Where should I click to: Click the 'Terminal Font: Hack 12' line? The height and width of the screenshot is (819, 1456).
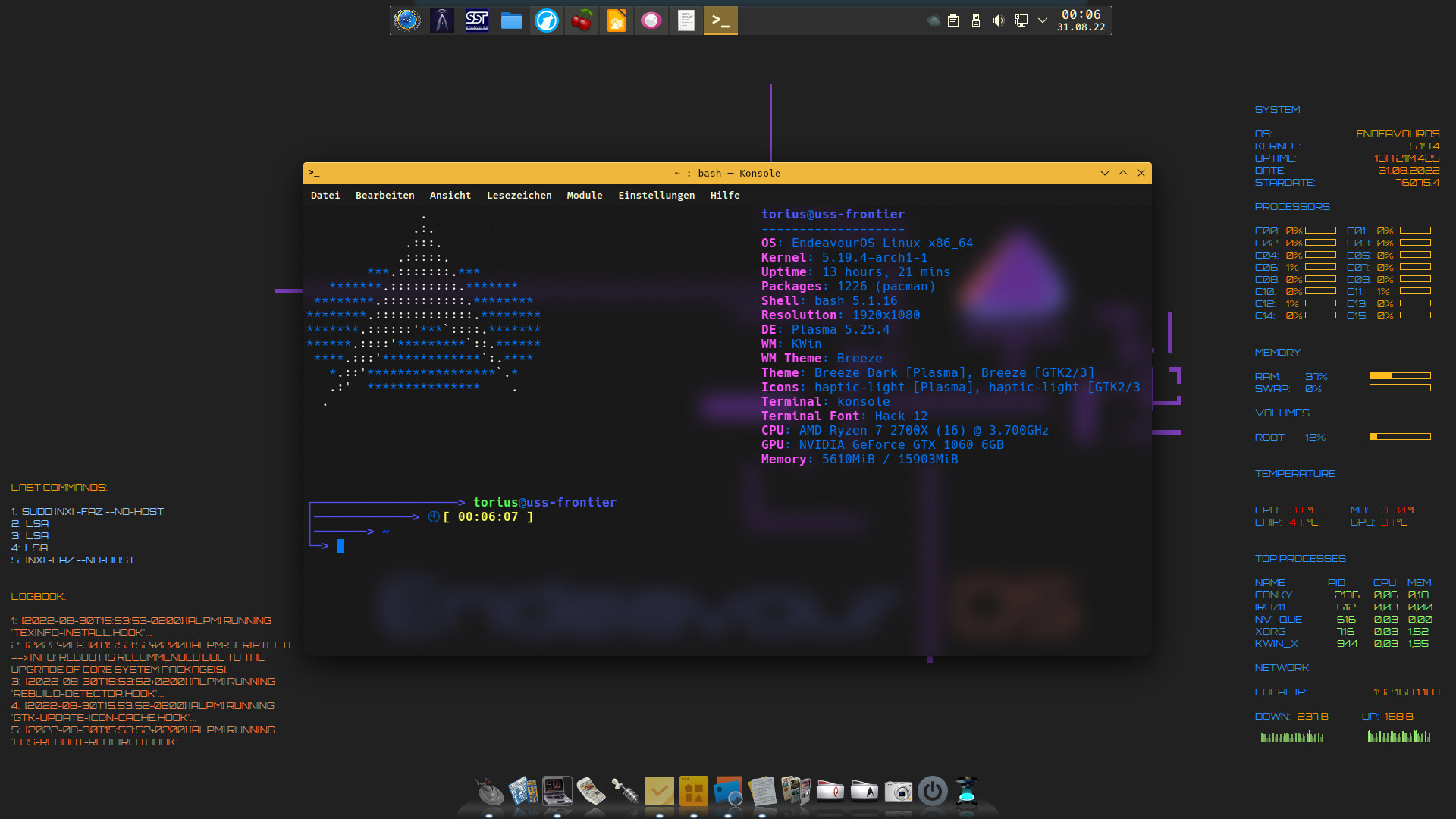point(844,416)
